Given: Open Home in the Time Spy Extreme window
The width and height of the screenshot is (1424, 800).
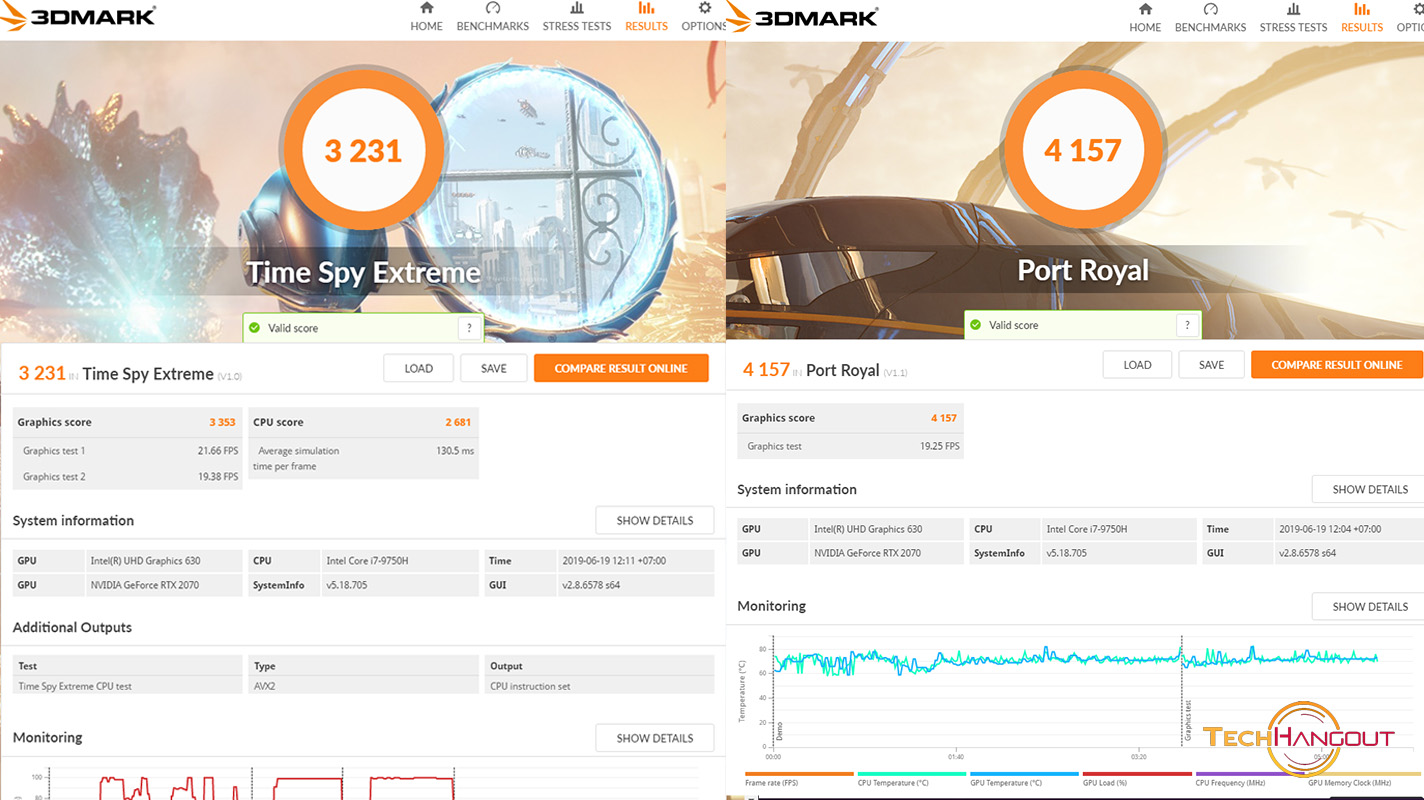Looking at the screenshot, I should coord(426,17).
